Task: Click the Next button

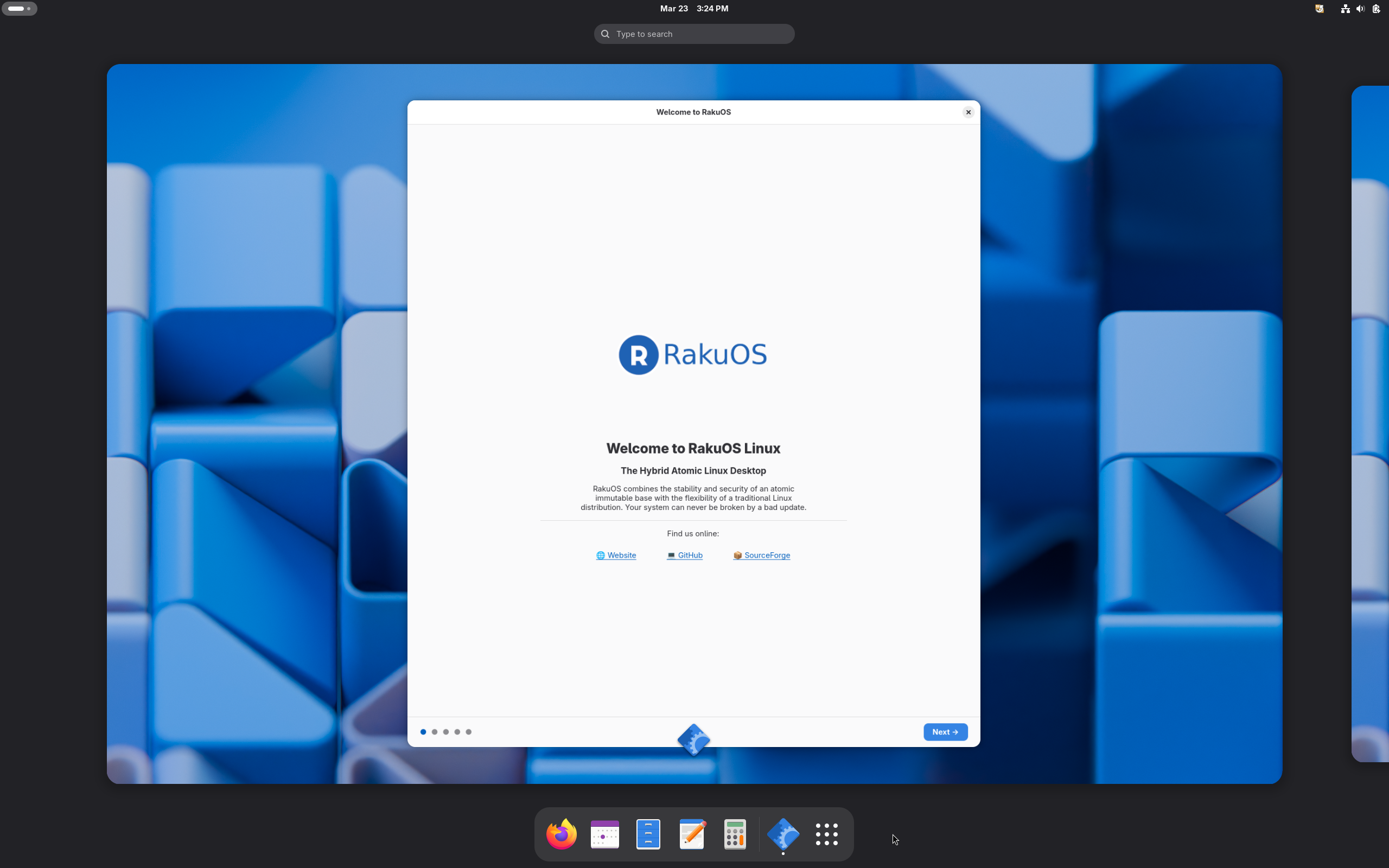Action: point(945,731)
